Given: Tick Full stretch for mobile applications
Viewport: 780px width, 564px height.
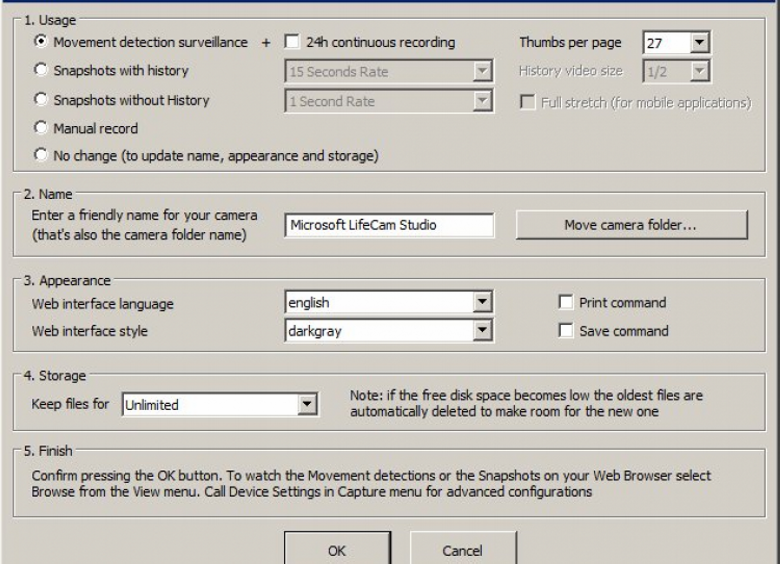Looking at the screenshot, I should click(528, 102).
